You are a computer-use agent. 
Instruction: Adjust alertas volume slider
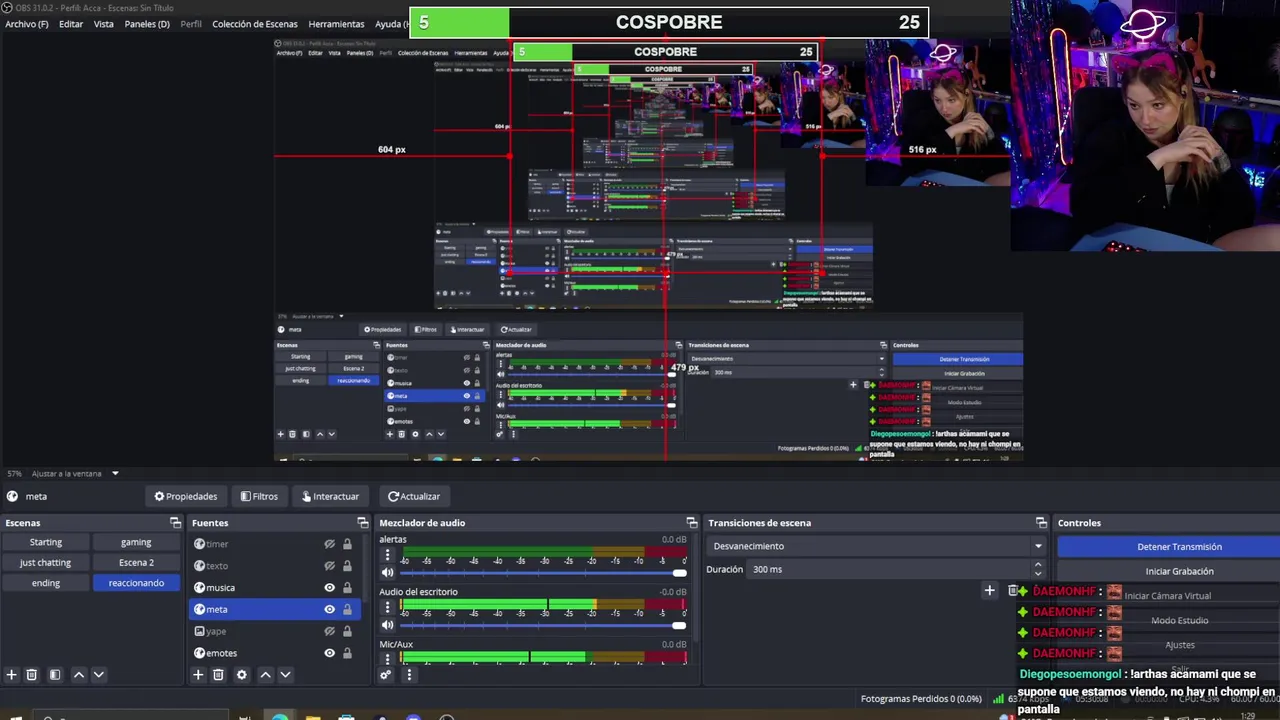click(543, 573)
